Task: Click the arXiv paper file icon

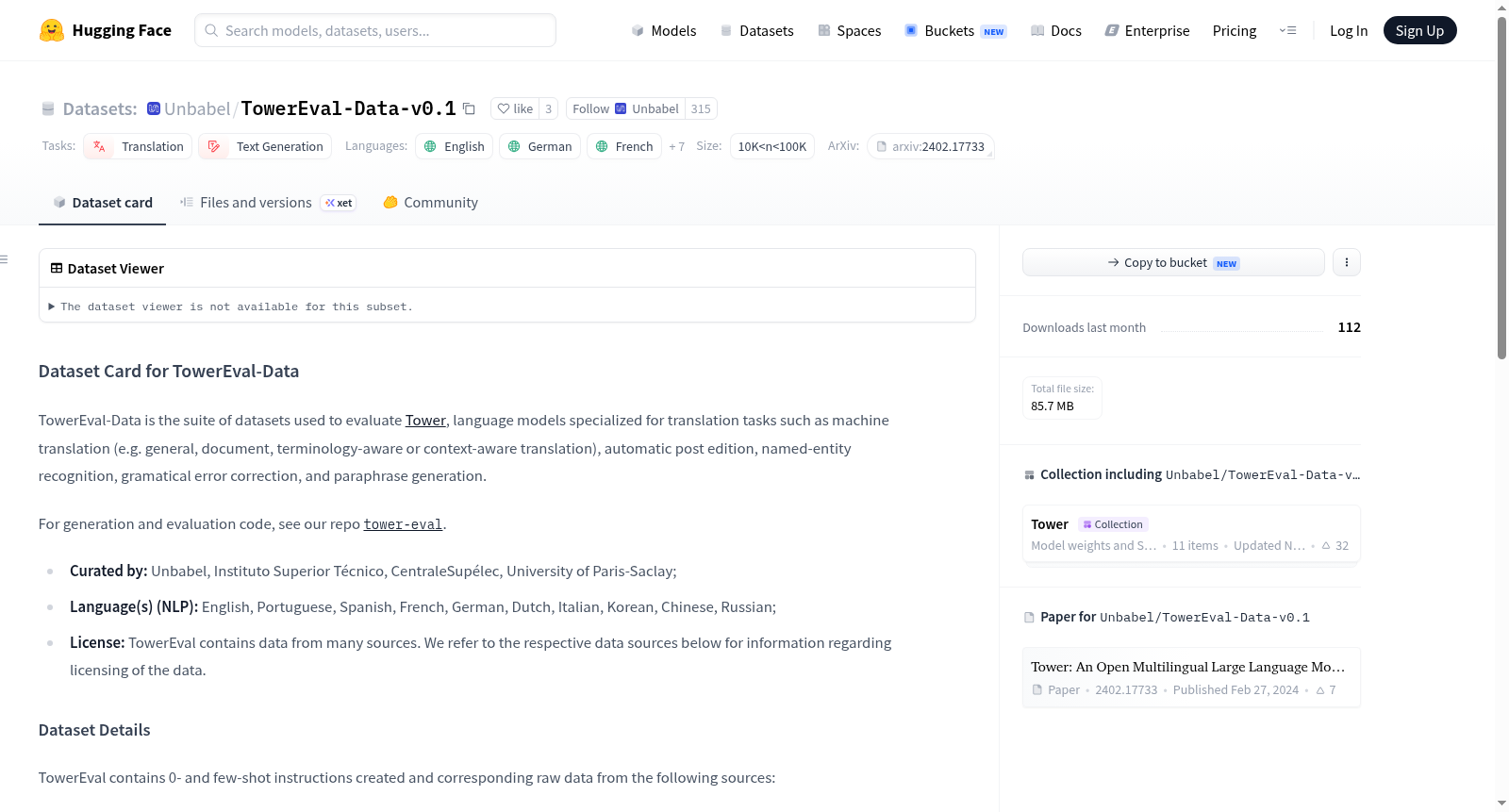Action: point(882,147)
